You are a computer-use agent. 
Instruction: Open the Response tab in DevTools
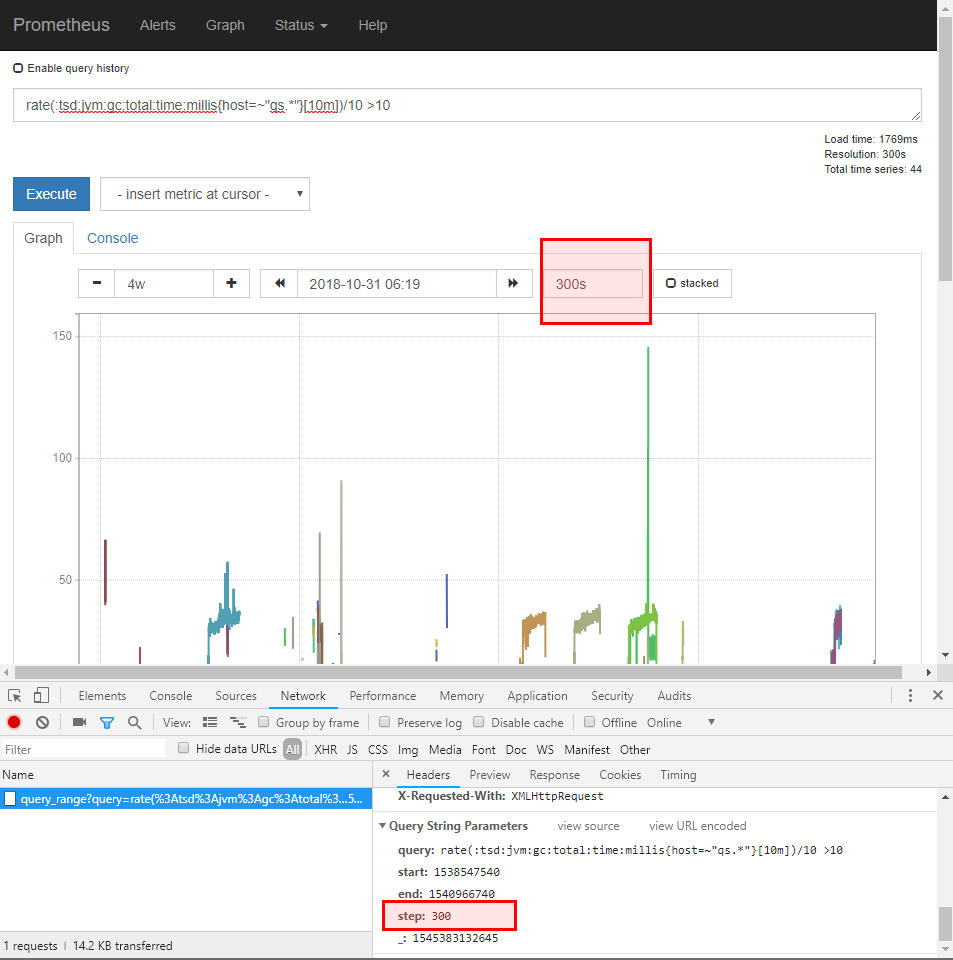pos(554,774)
